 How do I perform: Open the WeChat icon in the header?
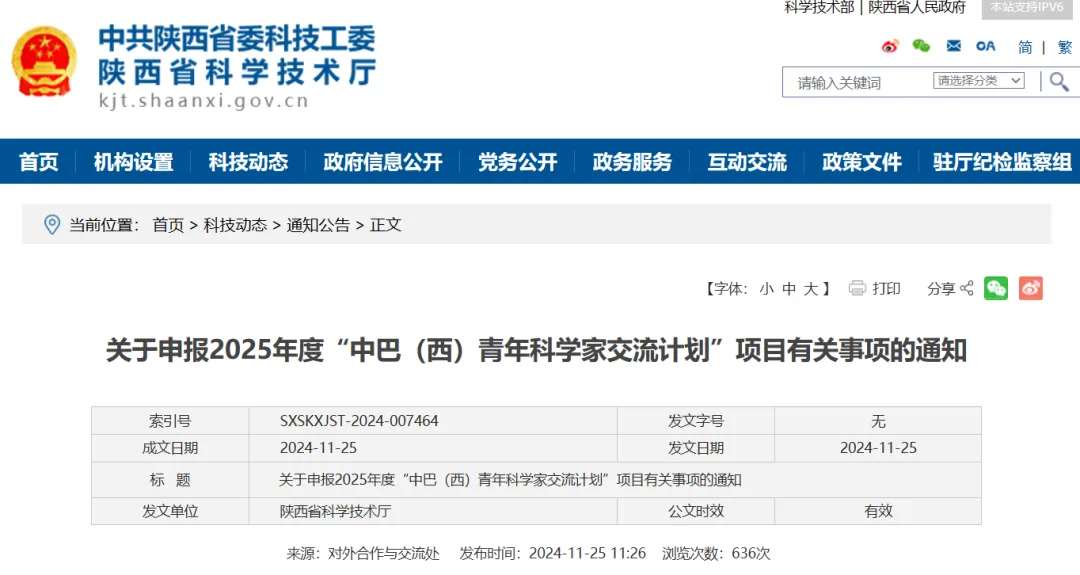click(x=921, y=46)
